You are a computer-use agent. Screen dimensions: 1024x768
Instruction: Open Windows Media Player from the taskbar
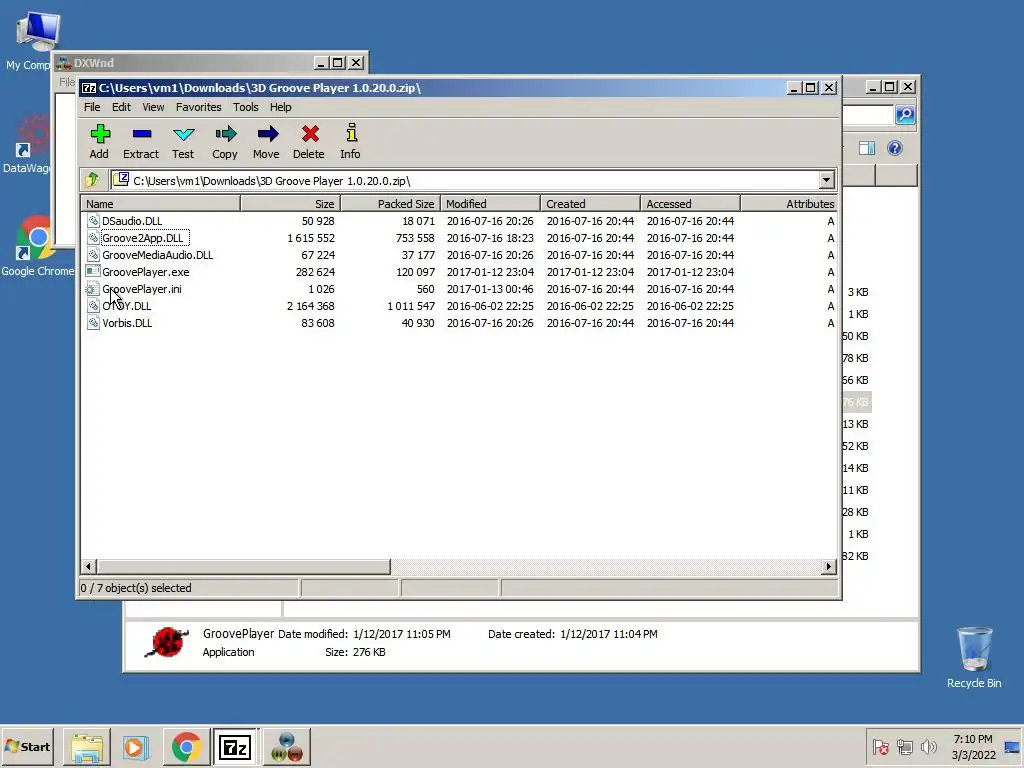pos(136,747)
